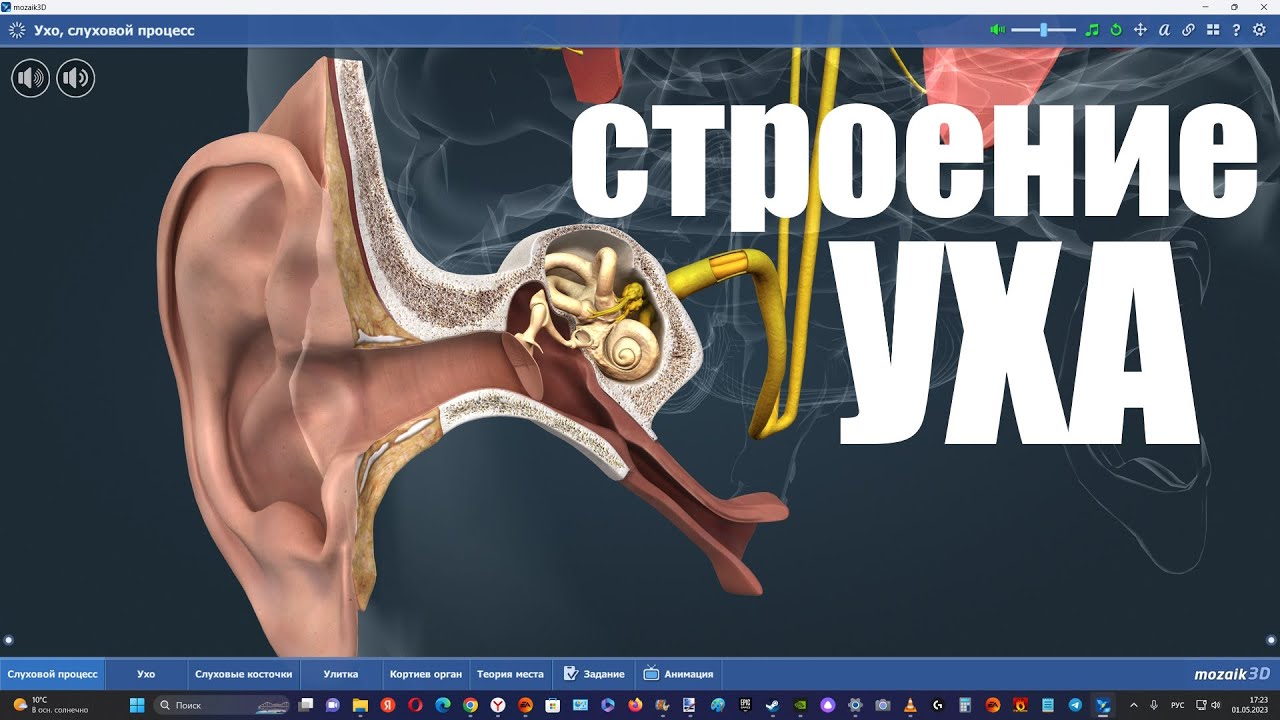Open the Yandex Я icon on taskbar
1280x720 pixels.
[388, 705]
